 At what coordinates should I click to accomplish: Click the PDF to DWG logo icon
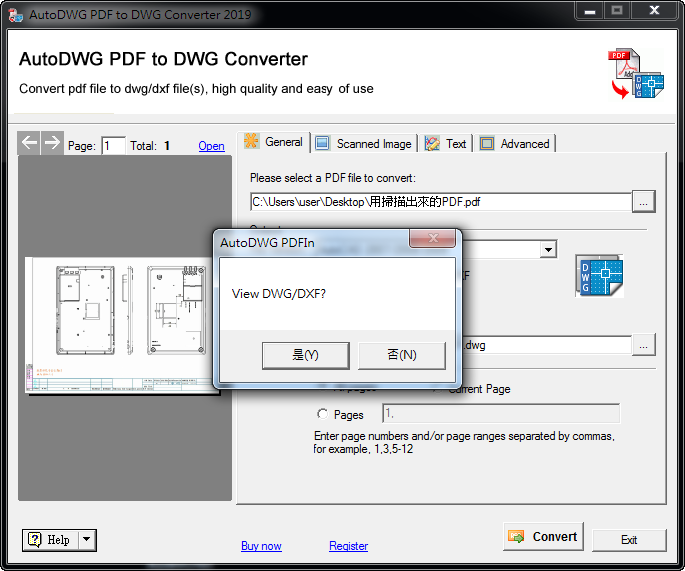pos(636,73)
